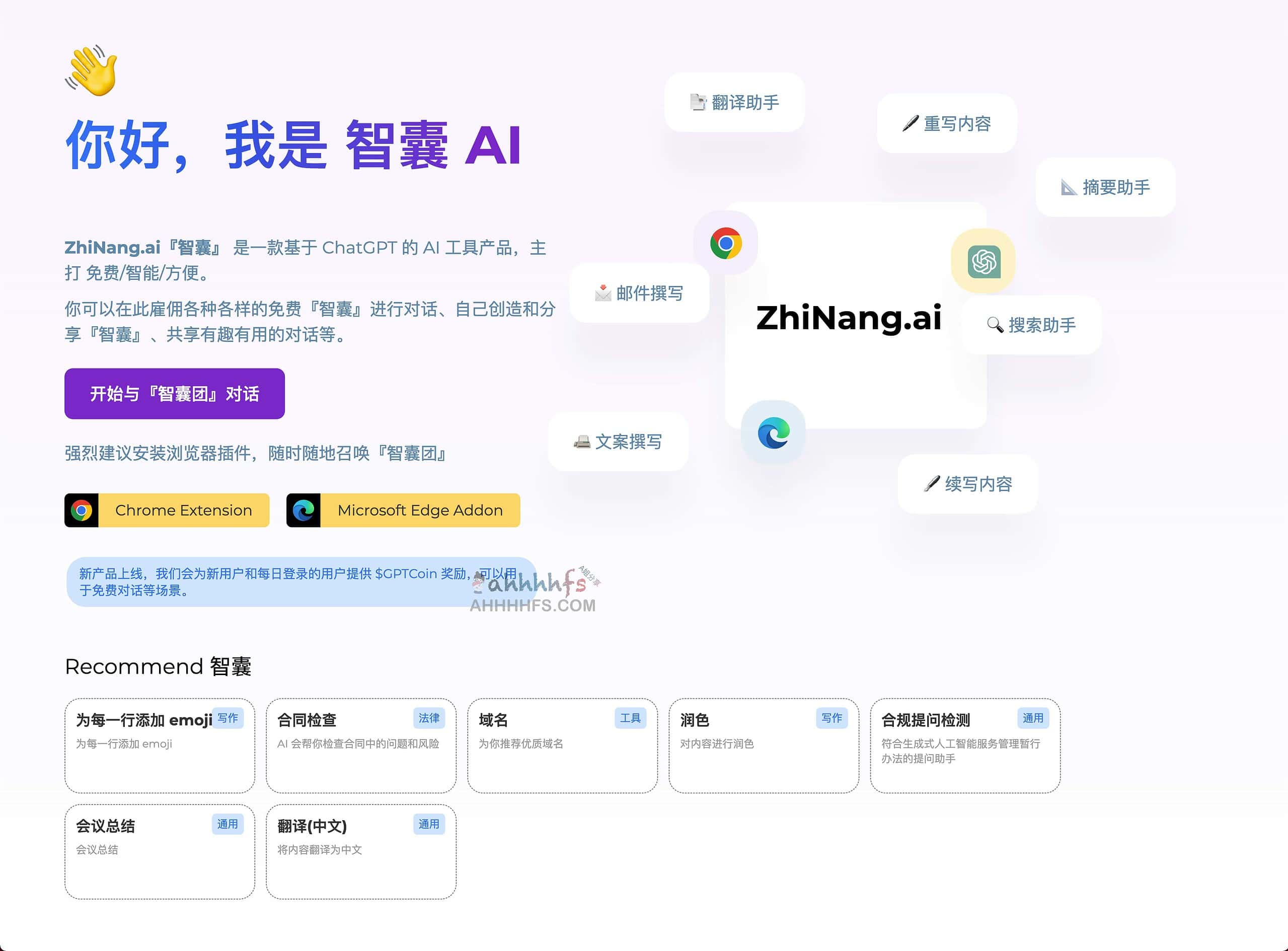
Task: Click the 写作 tag on the emoji card
Action: tap(228, 718)
